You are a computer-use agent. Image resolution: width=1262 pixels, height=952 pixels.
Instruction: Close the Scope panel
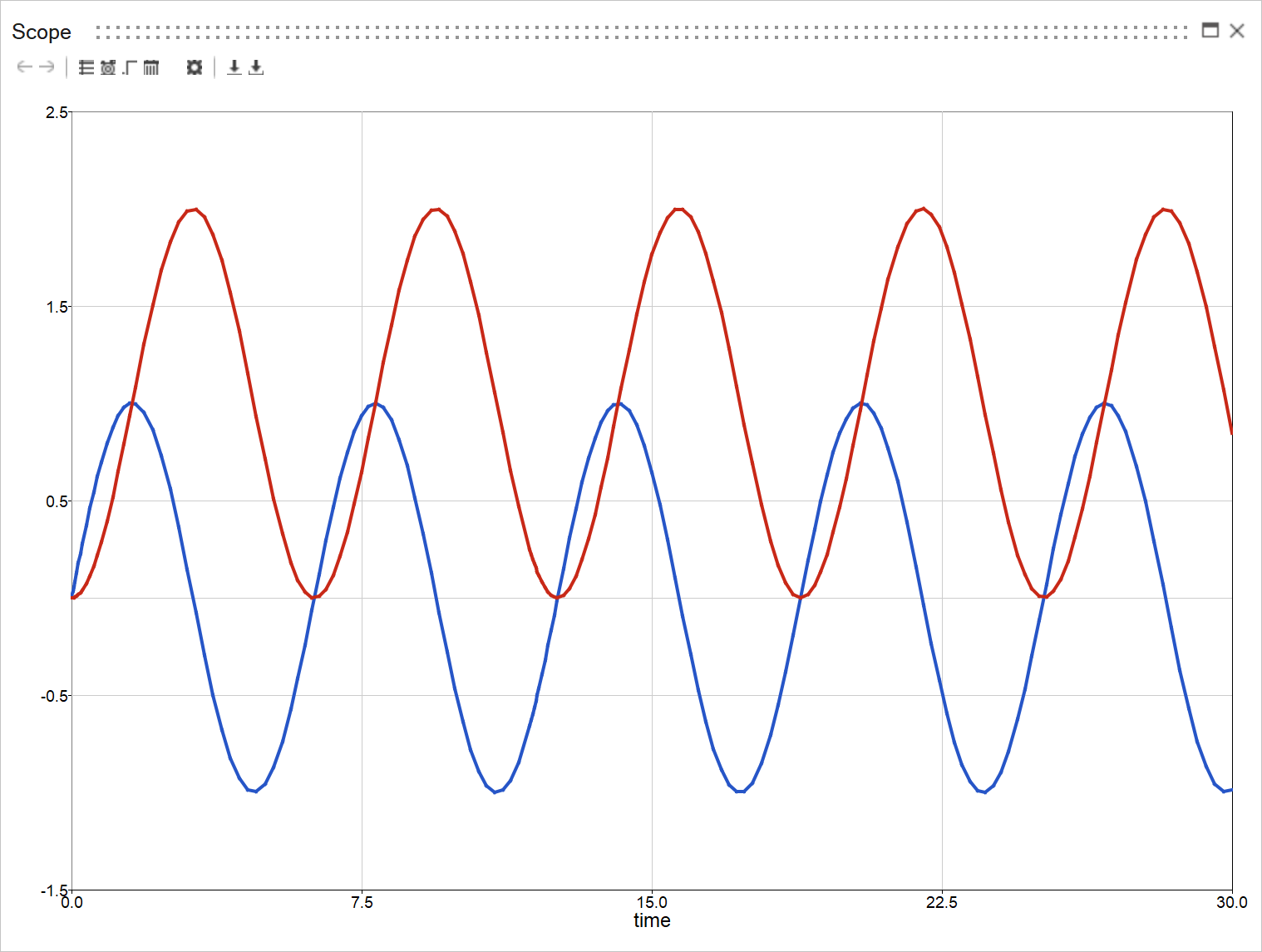point(1237,31)
